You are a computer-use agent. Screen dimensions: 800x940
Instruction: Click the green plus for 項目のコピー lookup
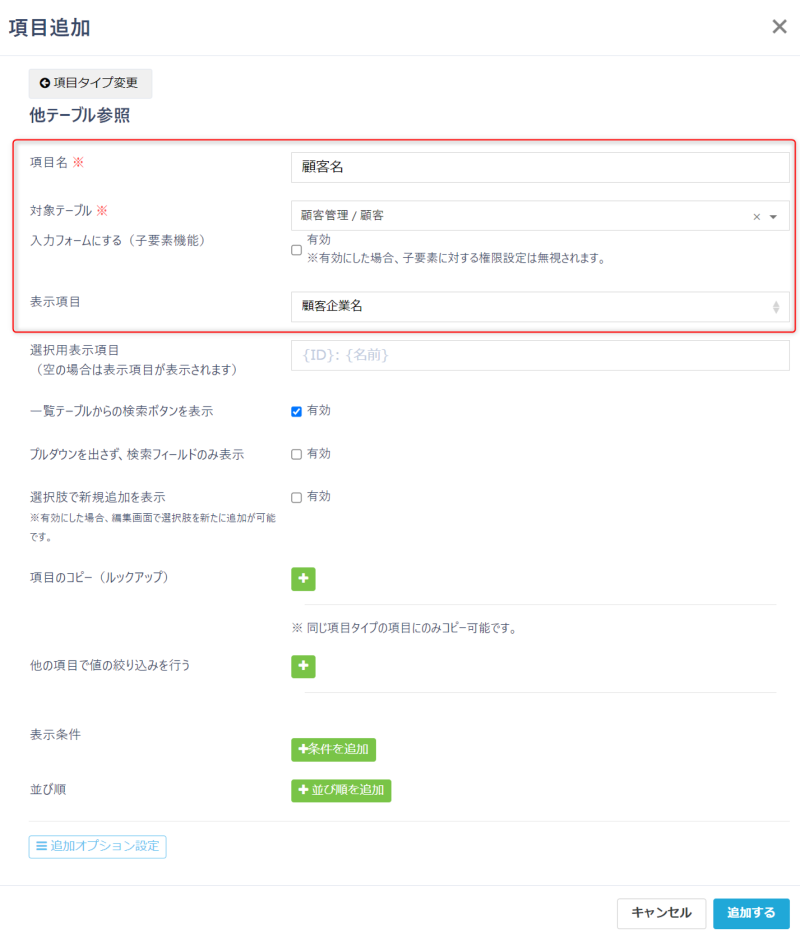[303, 579]
